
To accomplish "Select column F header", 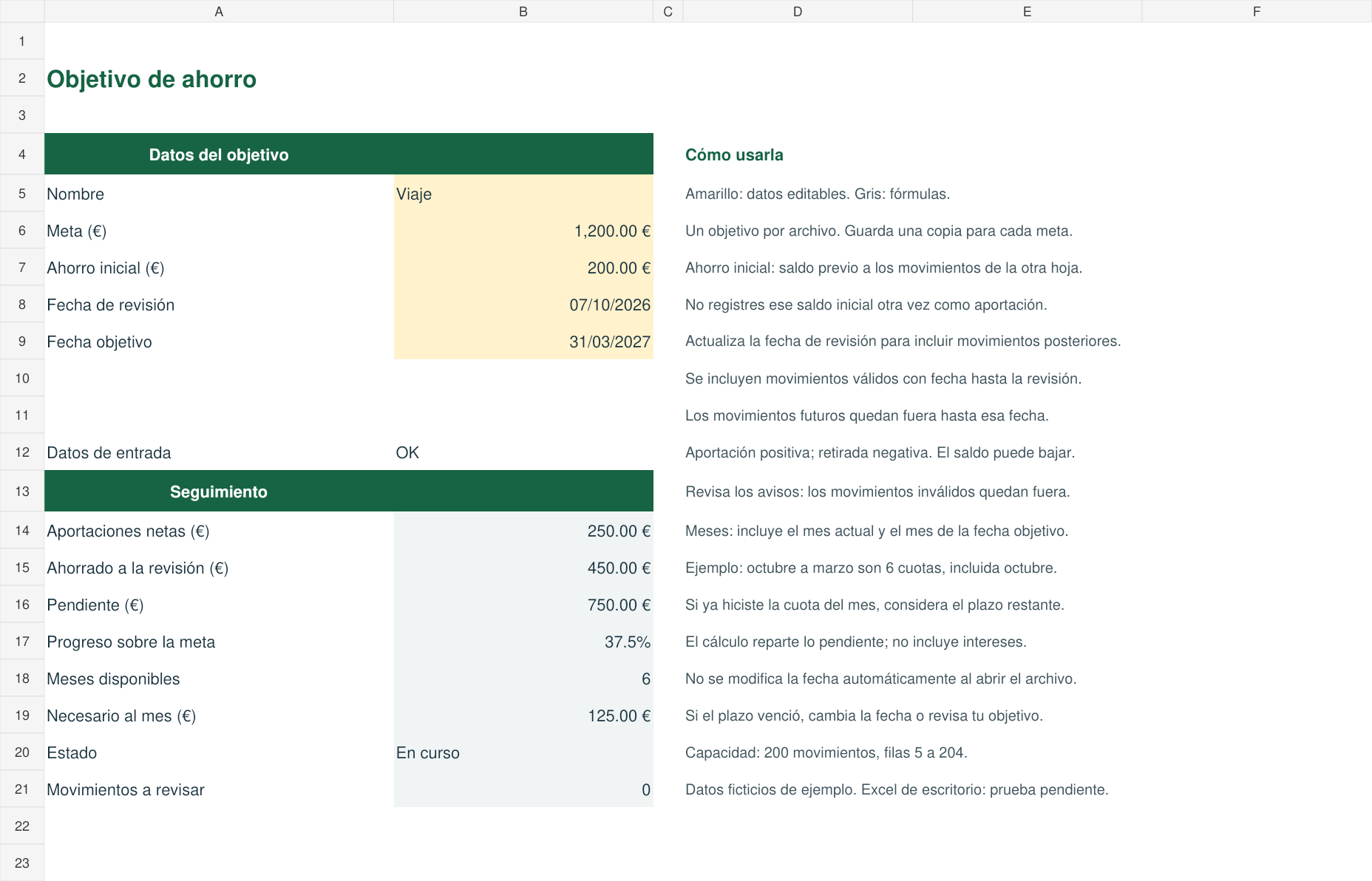I will click(1257, 11).
